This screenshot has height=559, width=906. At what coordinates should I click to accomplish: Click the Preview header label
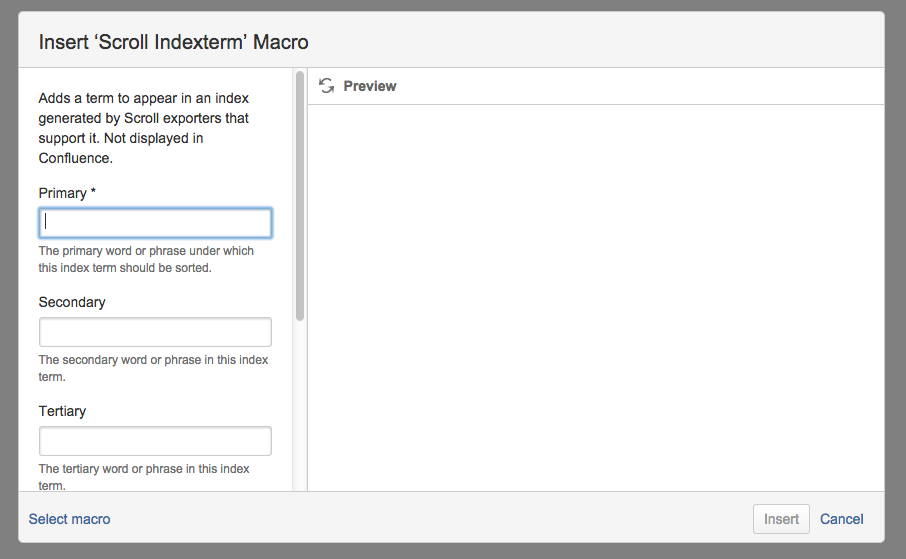(x=369, y=86)
